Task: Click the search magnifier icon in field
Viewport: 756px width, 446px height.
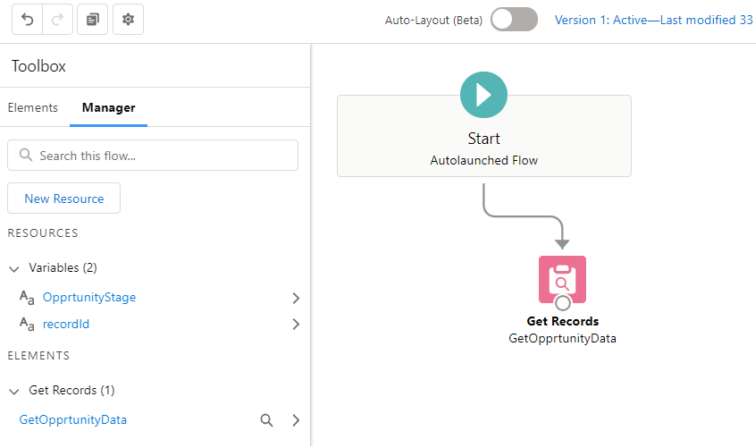Action: (x=26, y=155)
